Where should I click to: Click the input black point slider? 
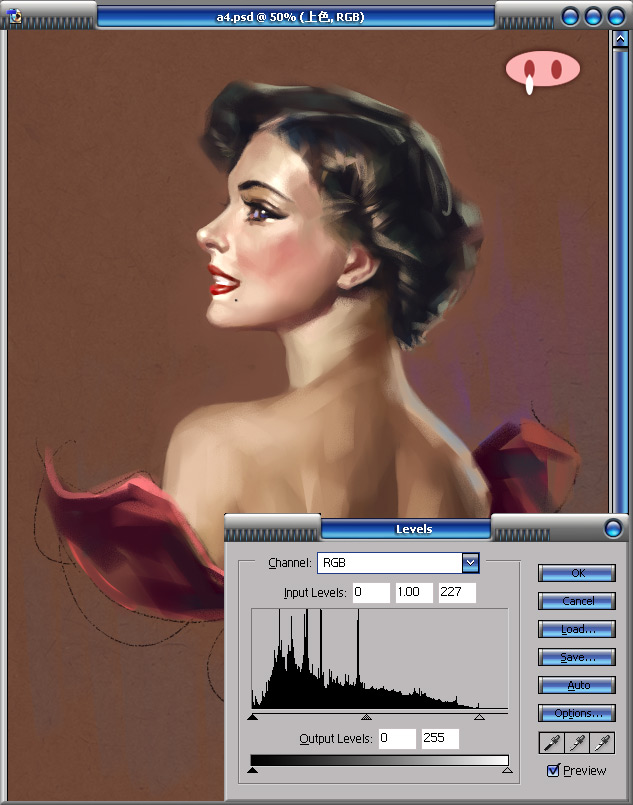253,717
